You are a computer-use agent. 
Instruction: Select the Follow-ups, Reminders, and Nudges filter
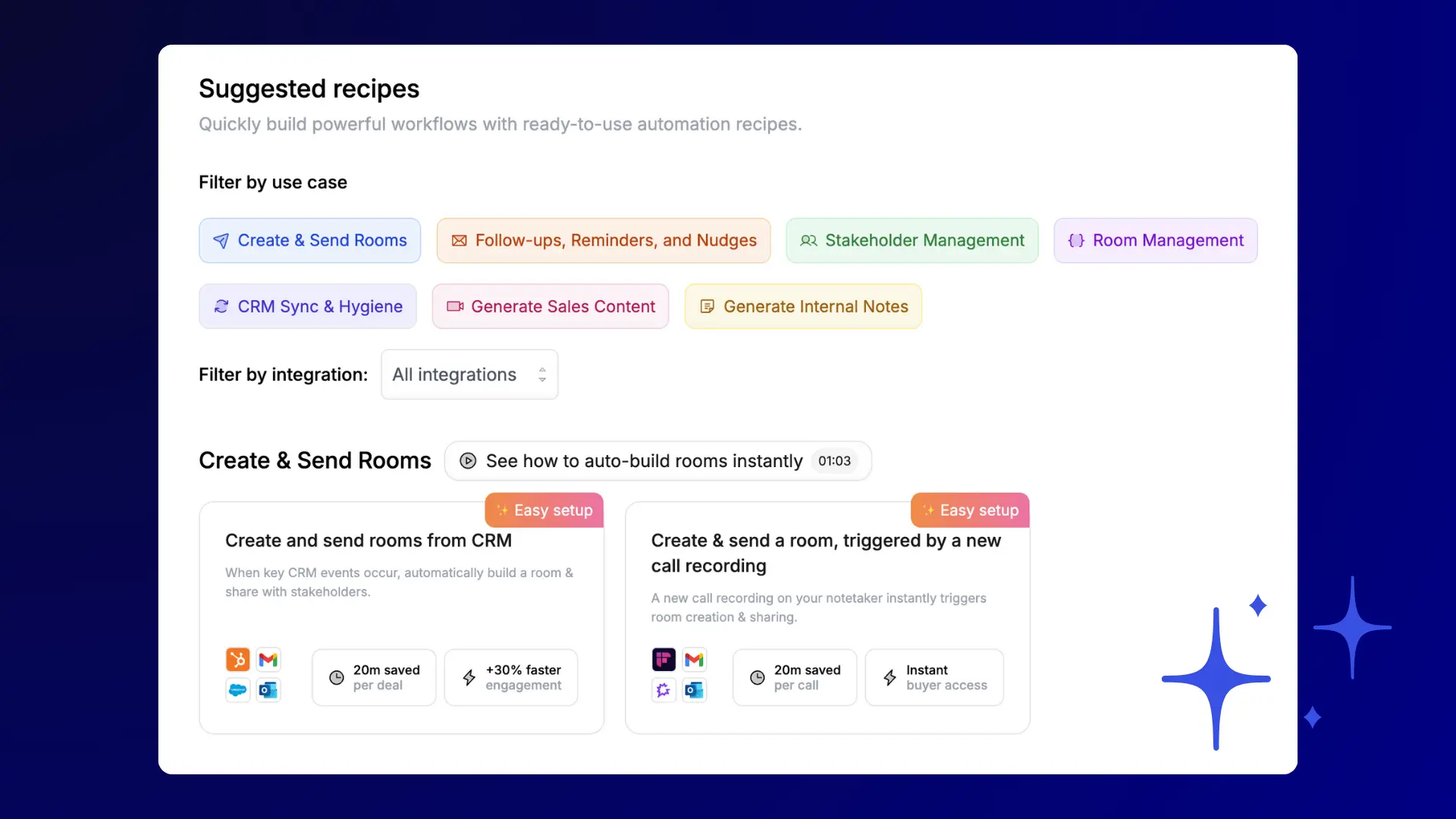603,240
